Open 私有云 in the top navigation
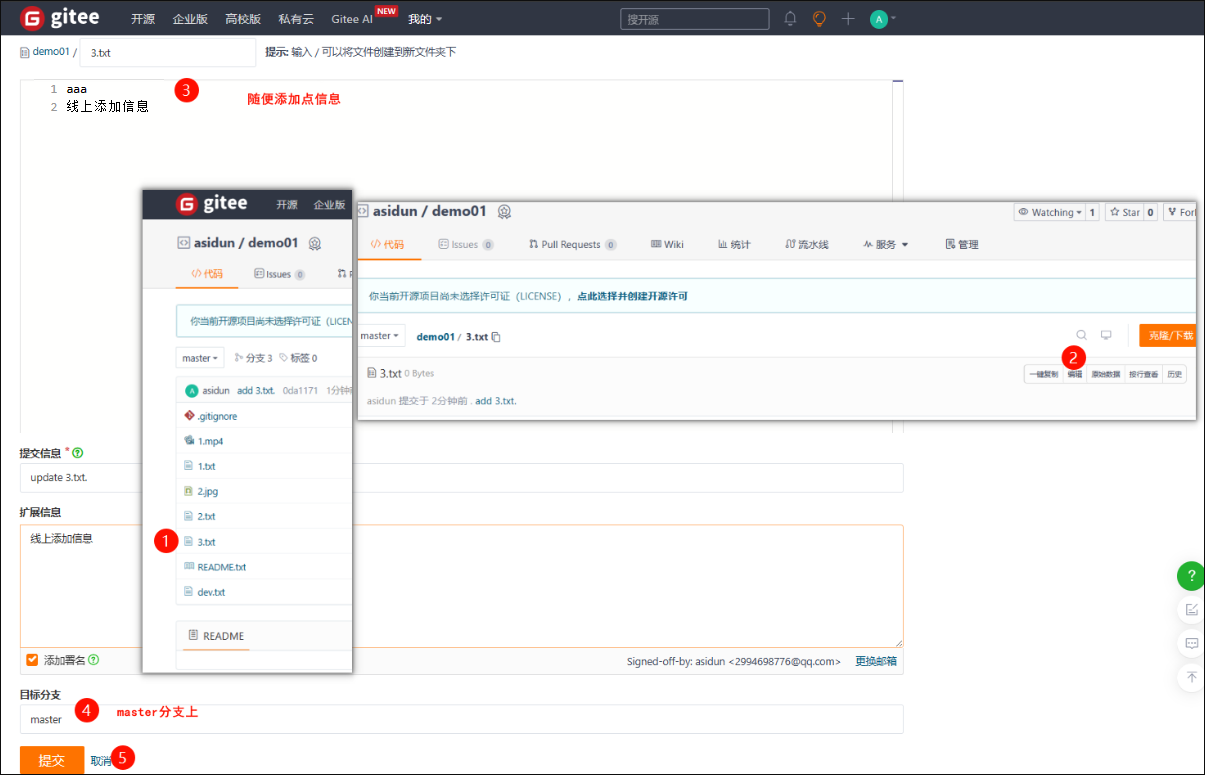 pos(296,19)
